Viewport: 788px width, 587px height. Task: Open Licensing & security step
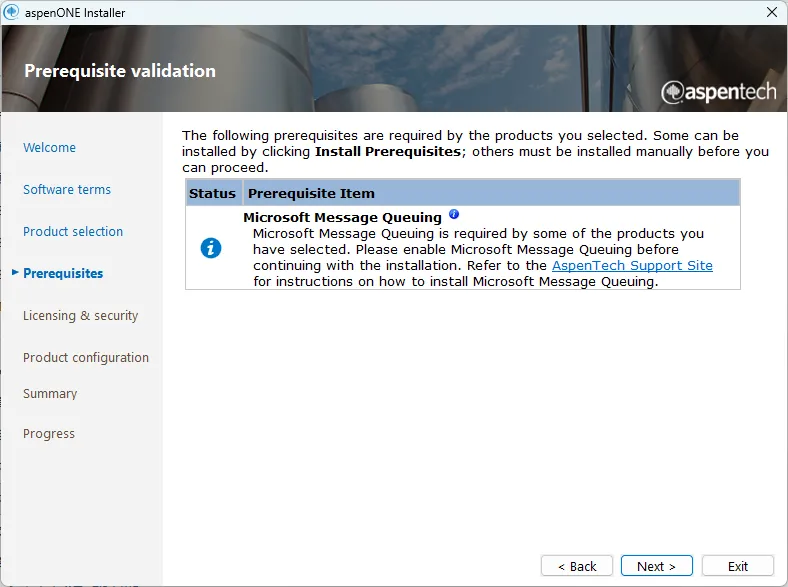coord(80,315)
